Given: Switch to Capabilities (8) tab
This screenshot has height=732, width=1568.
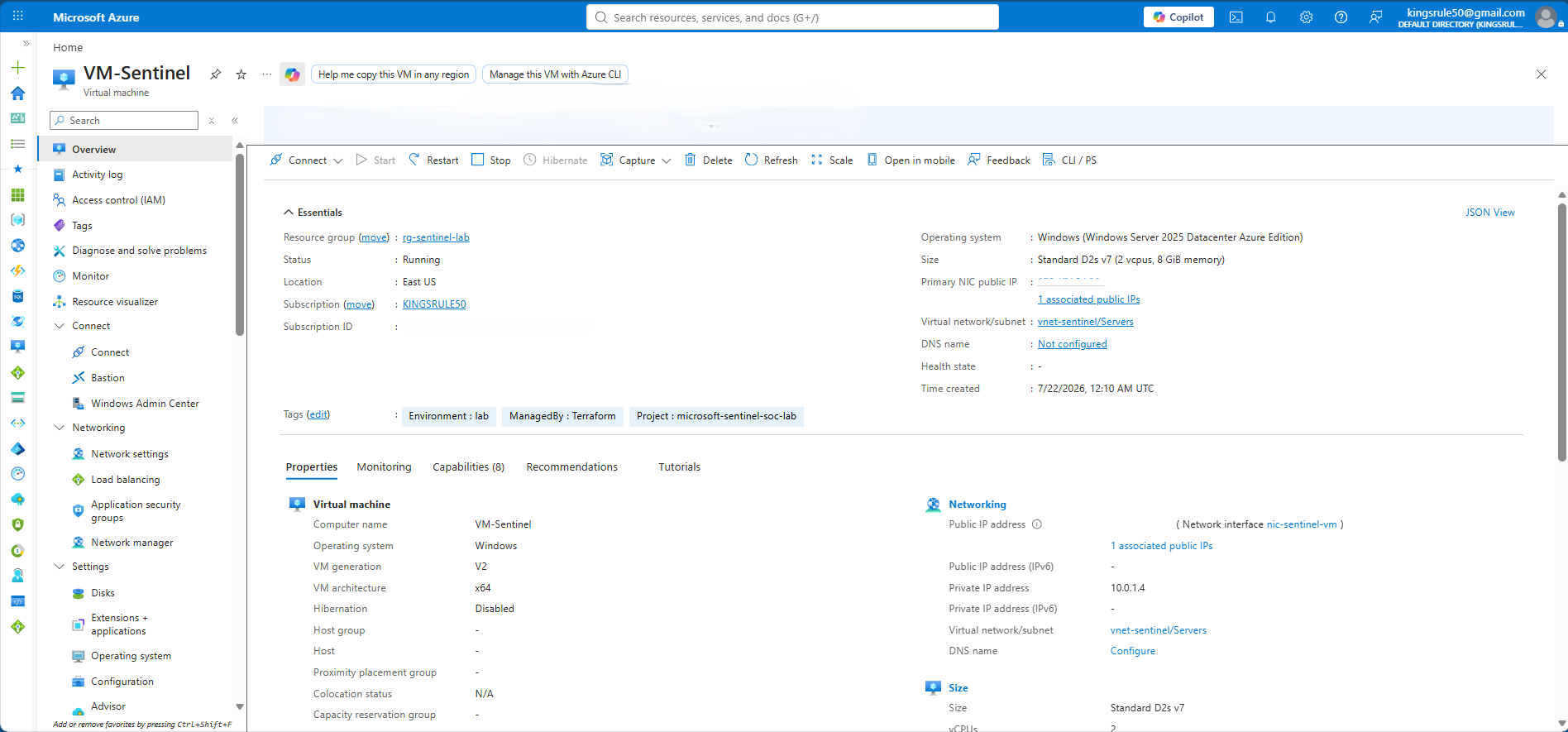Looking at the screenshot, I should pos(469,467).
